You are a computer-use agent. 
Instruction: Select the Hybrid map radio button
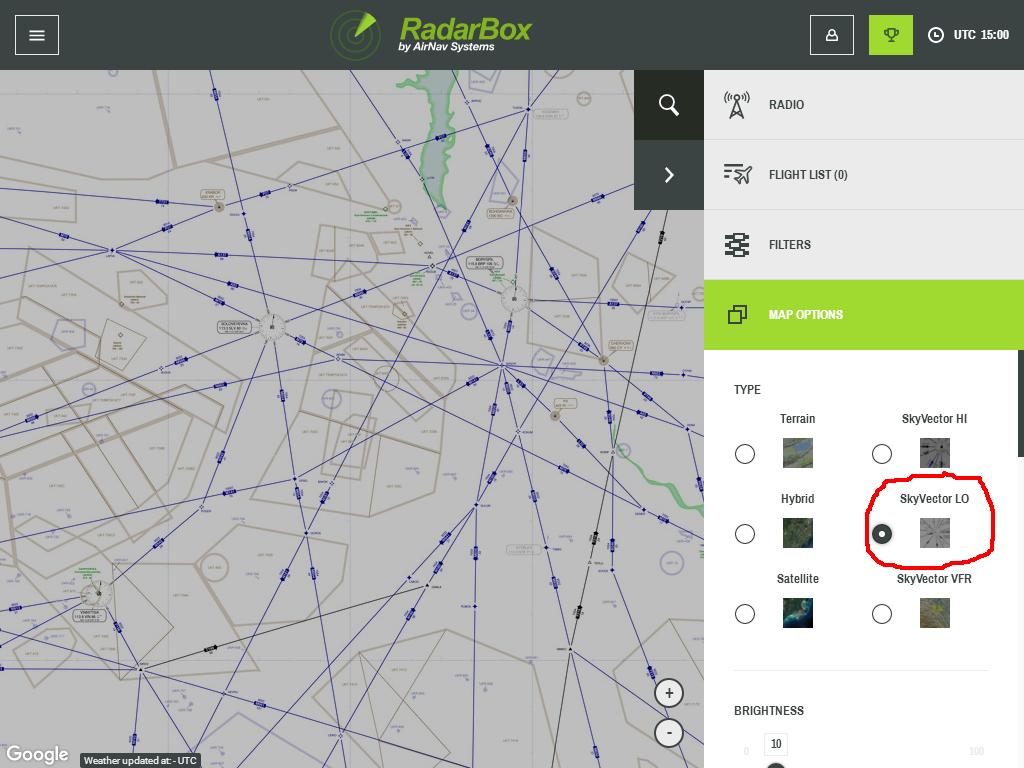coord(745,534)
